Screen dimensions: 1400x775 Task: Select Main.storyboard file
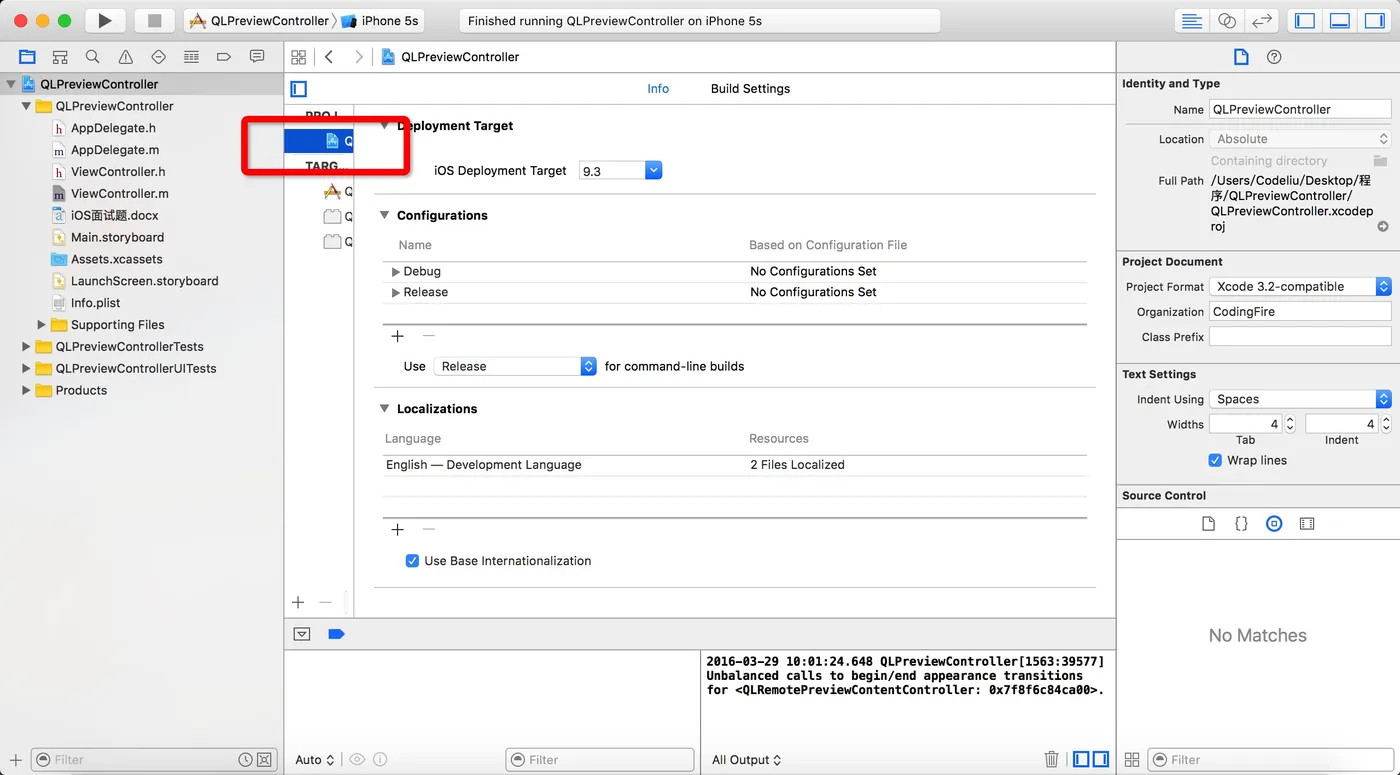pos(117,237)
